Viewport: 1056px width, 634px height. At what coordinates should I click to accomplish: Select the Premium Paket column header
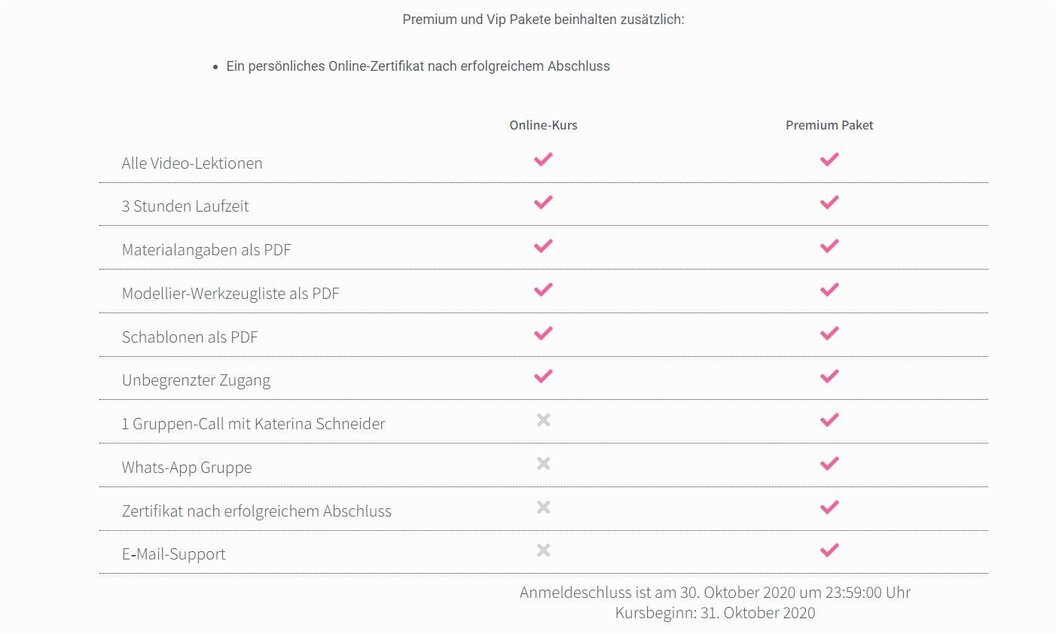(830, 125)
